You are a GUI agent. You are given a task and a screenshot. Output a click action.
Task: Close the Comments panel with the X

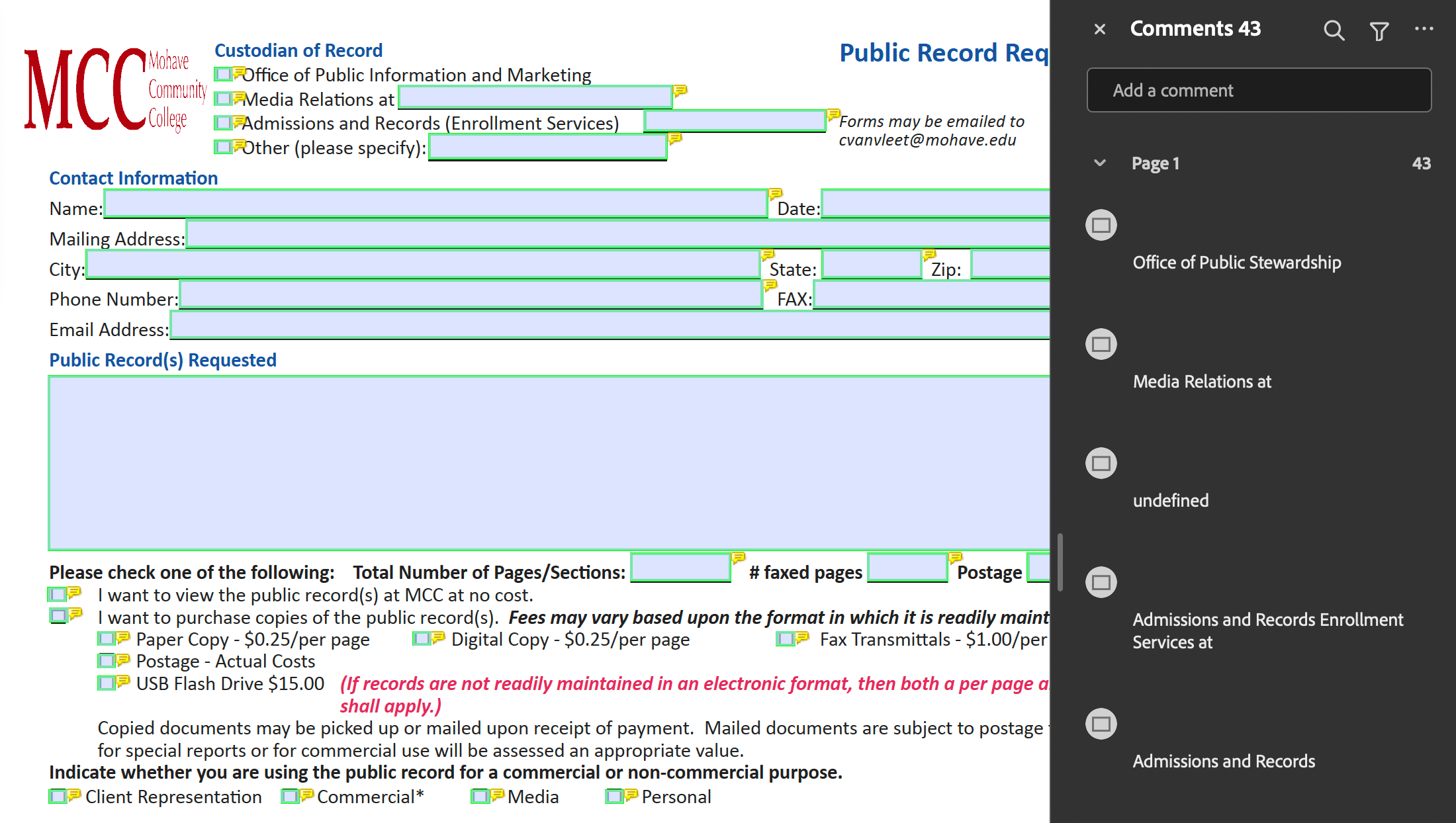tap(1100, 29)
